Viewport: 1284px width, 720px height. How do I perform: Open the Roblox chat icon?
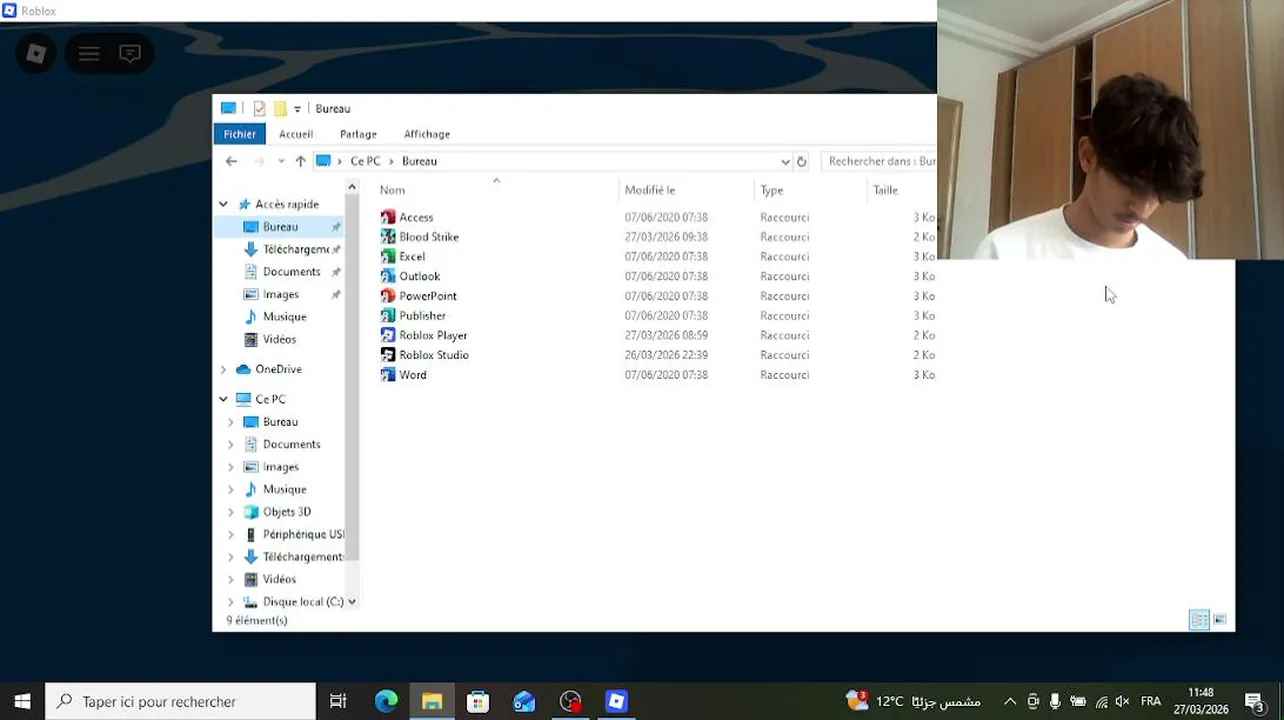130,54
